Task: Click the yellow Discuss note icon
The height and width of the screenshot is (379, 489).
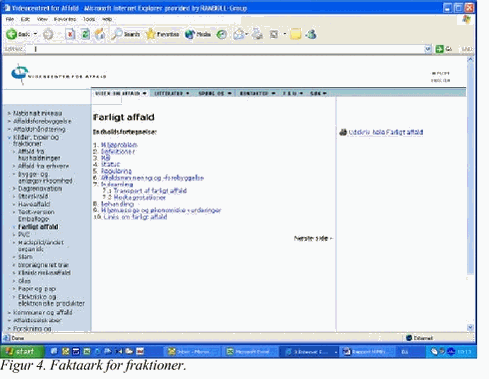Action: (296, 34)
